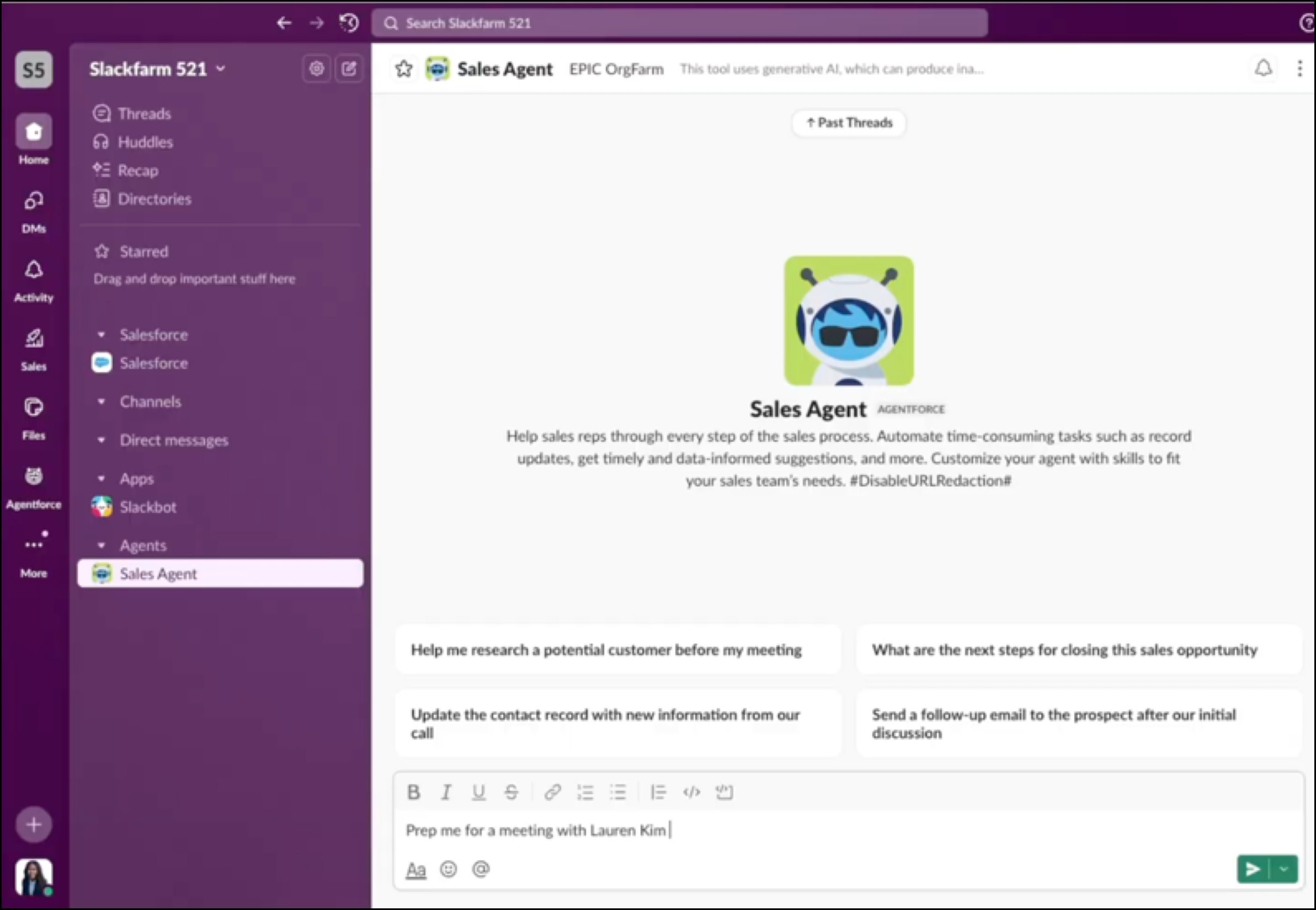
Task: Open Files in the left rail
Action: [34, 419]
